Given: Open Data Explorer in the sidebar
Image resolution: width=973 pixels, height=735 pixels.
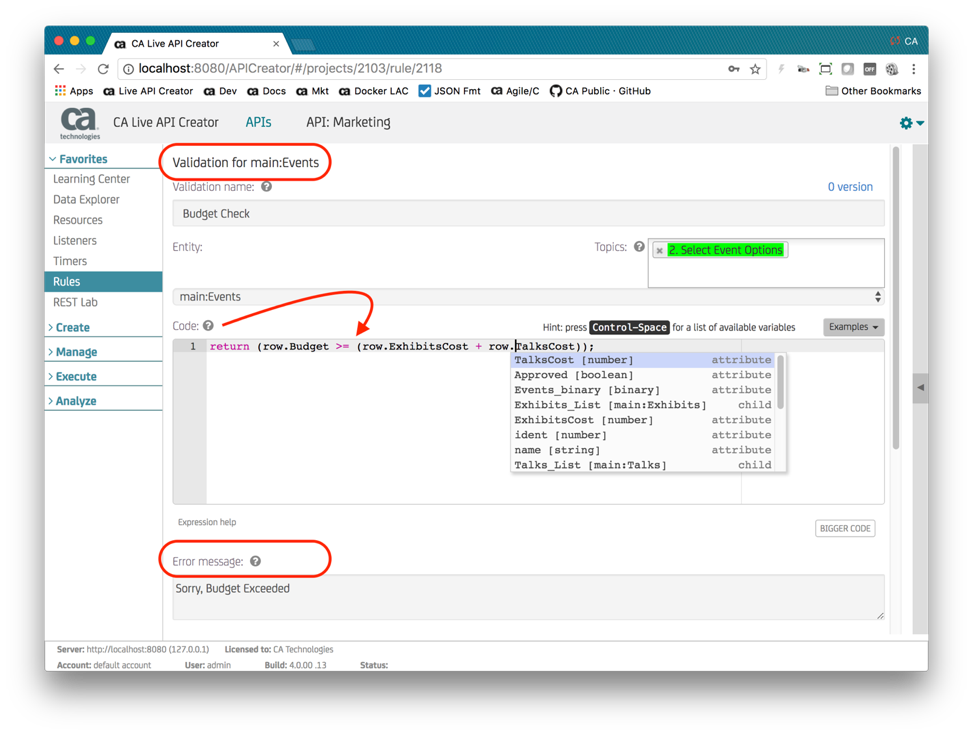Looking at the screenshot, I should [86, 199].
